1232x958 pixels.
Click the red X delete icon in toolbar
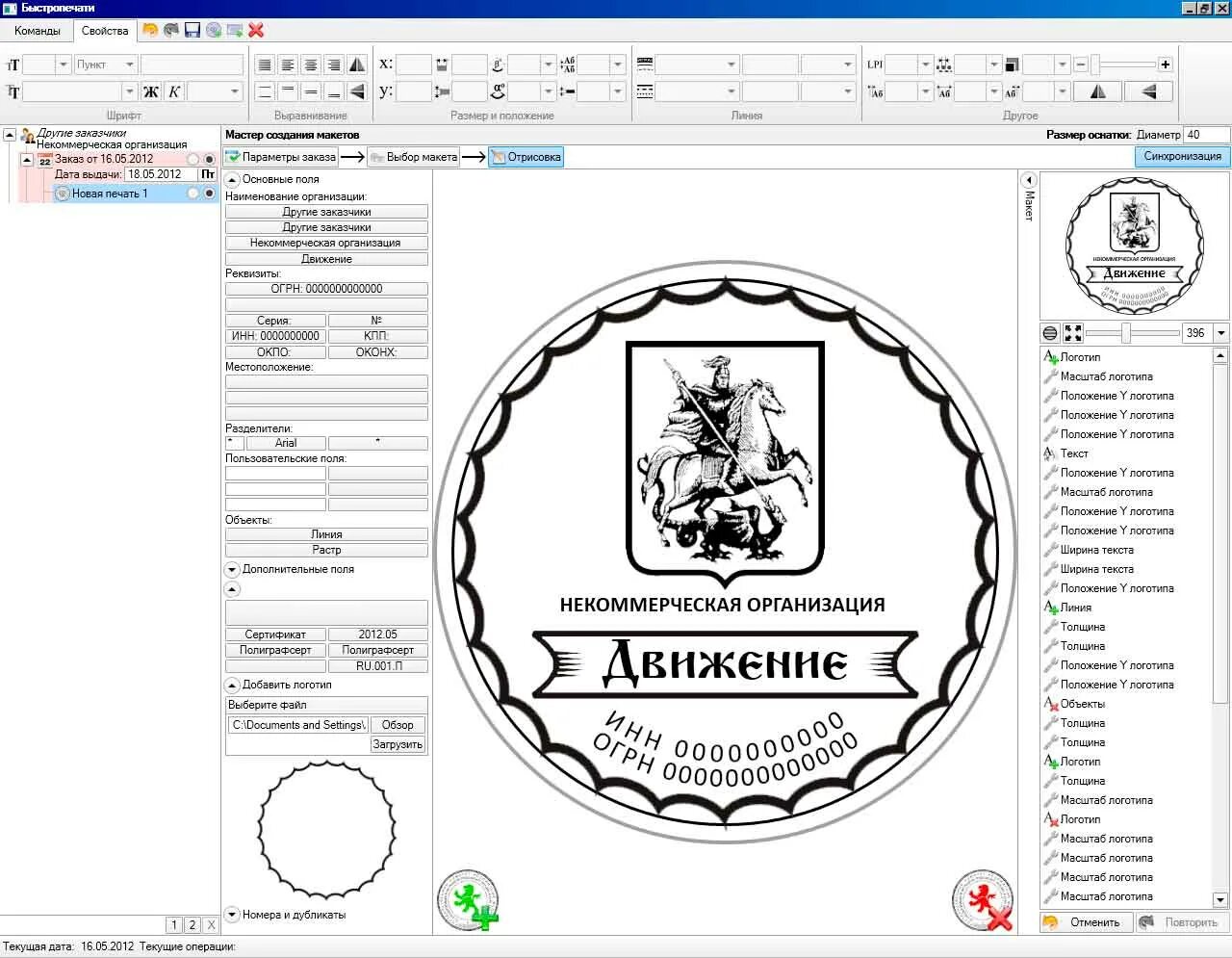point(256,30)
